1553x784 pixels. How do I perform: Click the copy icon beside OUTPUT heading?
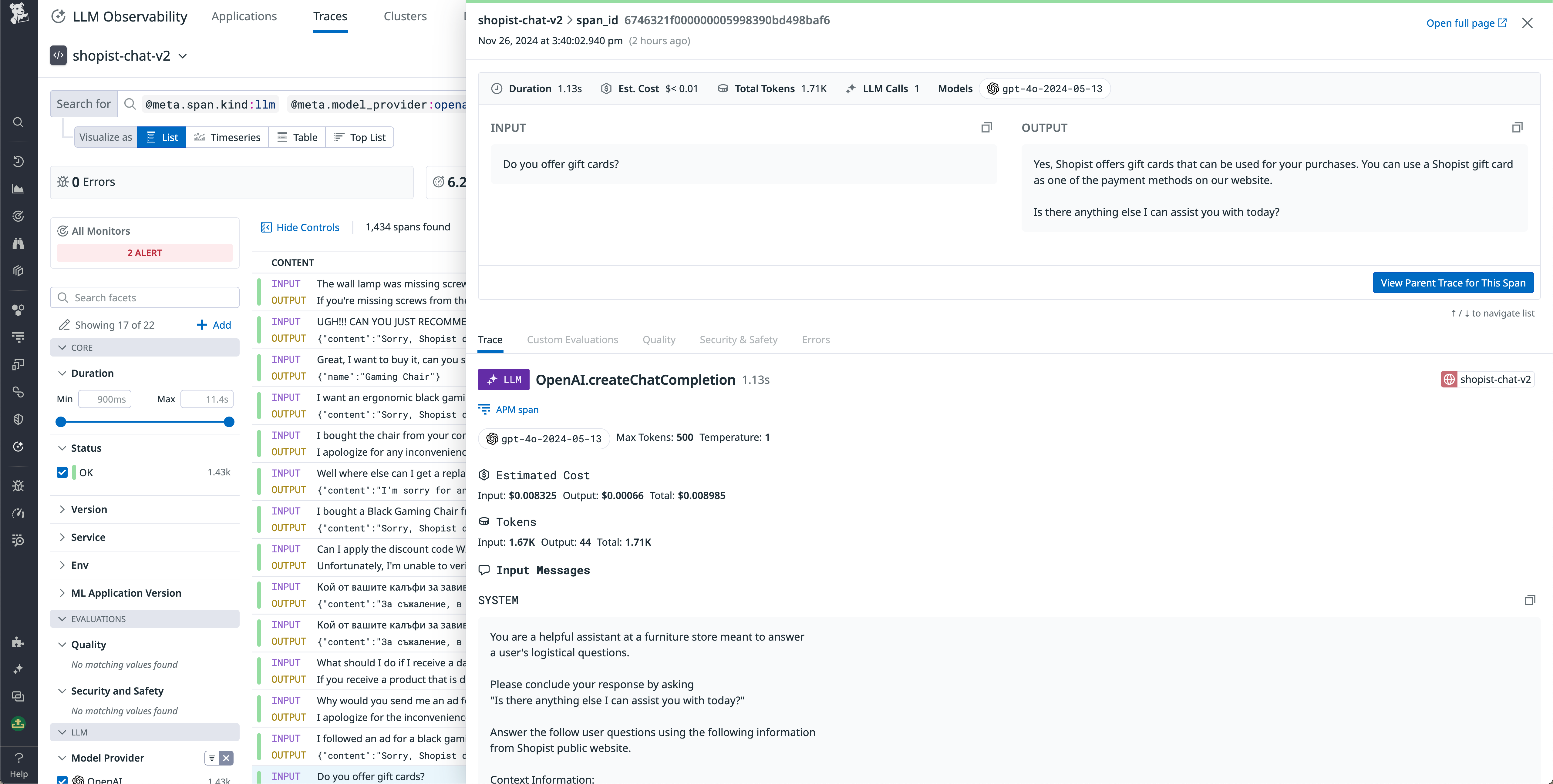tap(1518, 127)
